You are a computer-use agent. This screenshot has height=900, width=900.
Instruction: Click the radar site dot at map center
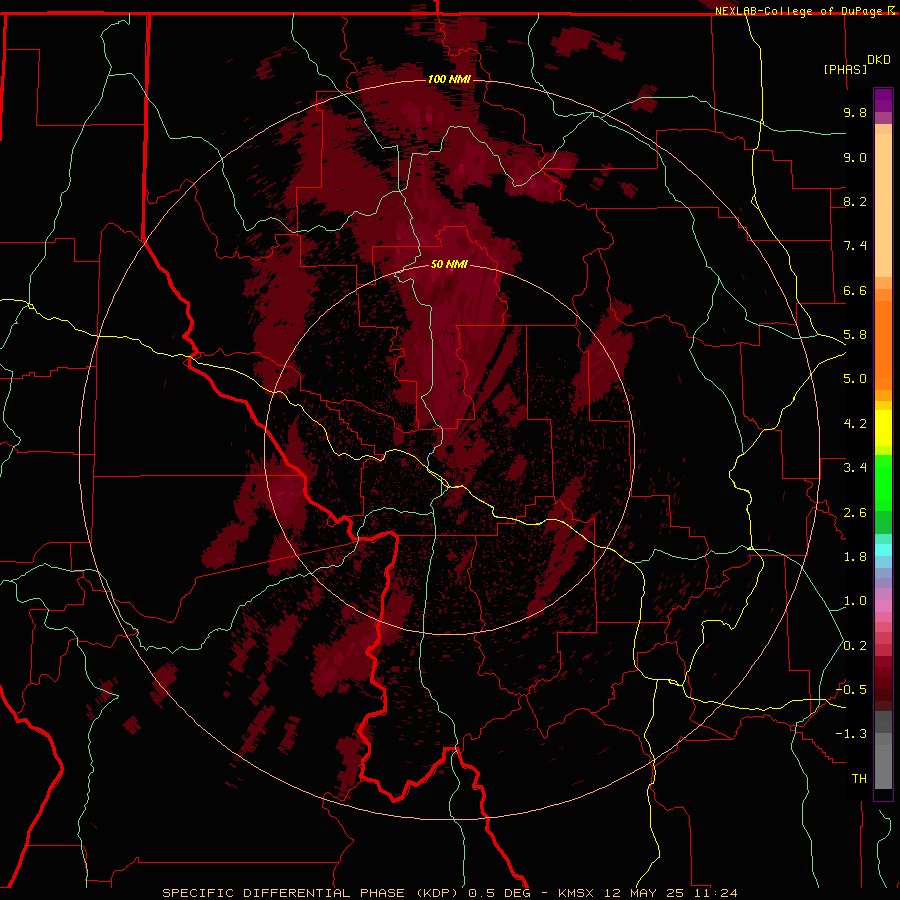[x=451, y=449]
